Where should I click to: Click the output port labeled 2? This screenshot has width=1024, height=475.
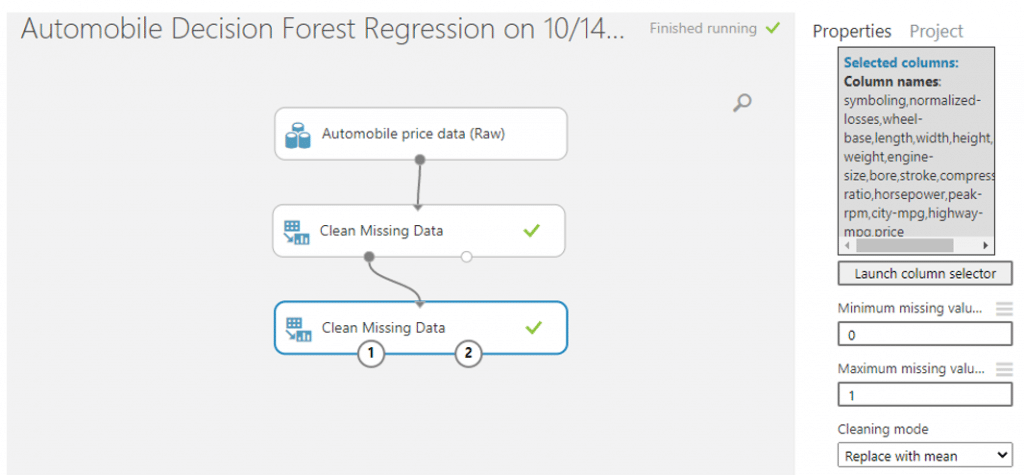468,354
